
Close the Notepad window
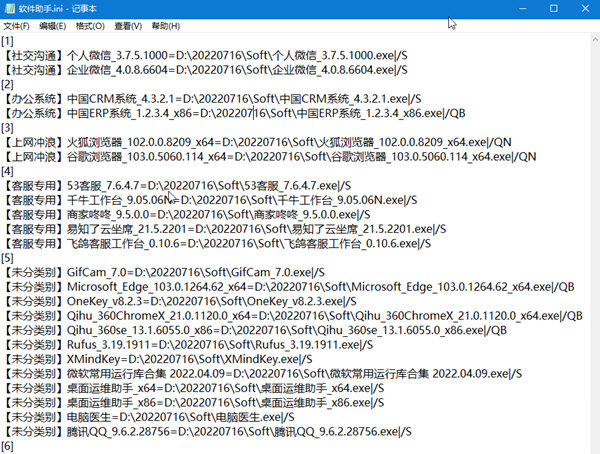coord(585,8)
